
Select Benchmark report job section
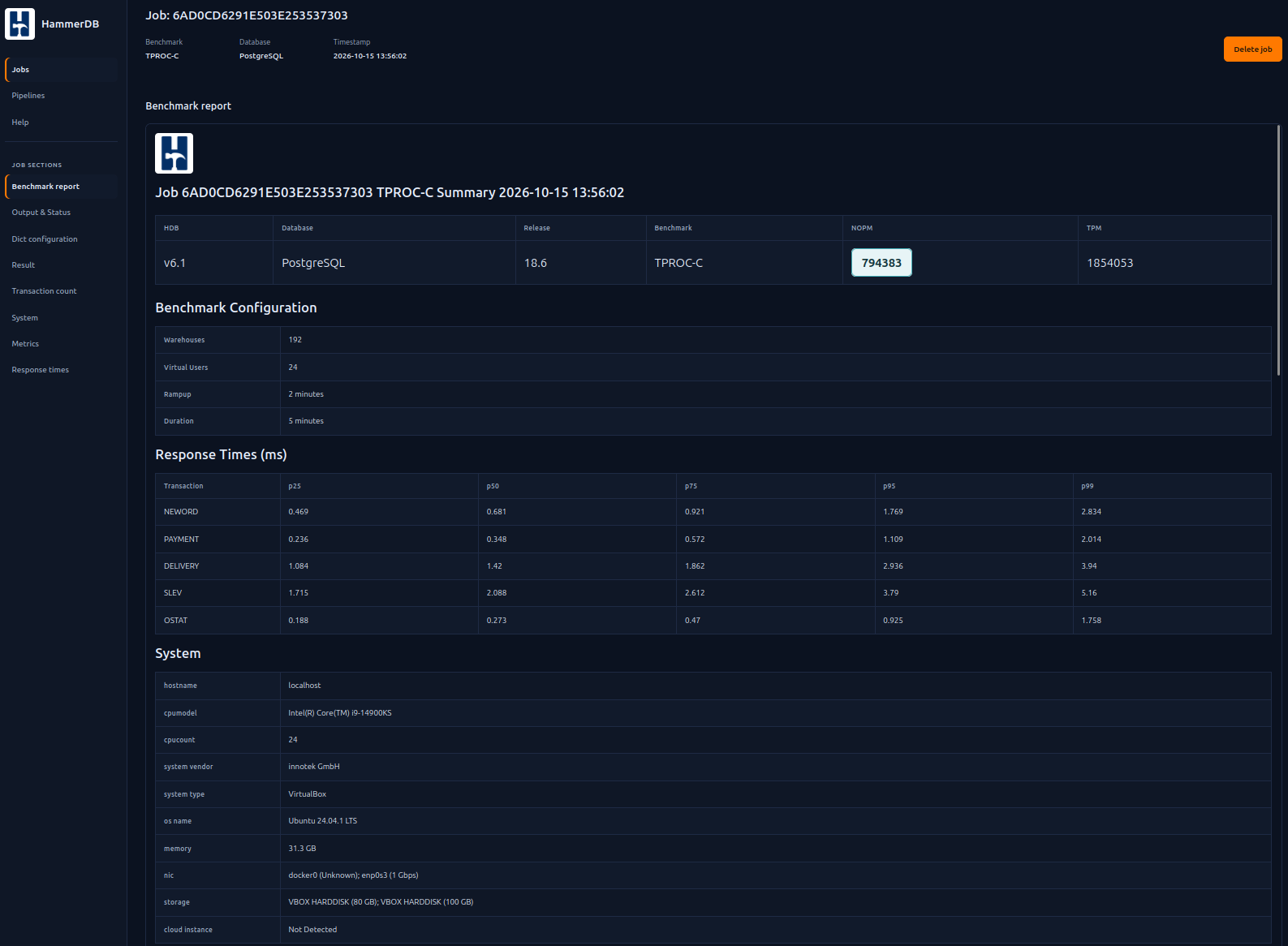[61, 187]
